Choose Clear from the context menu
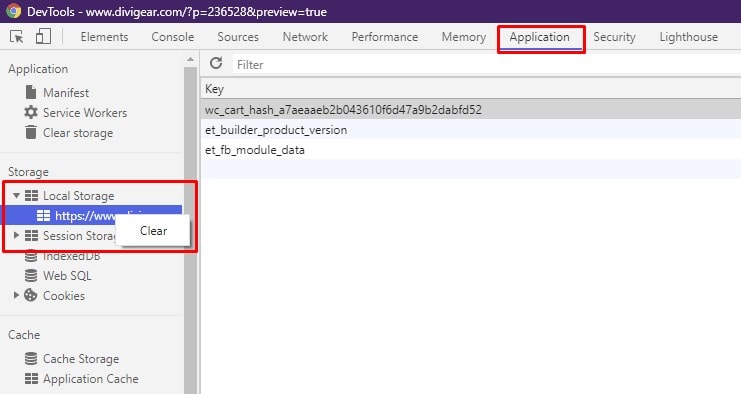Screen dimensions: 741x394 pyautogui.click(x=153, y=231)
